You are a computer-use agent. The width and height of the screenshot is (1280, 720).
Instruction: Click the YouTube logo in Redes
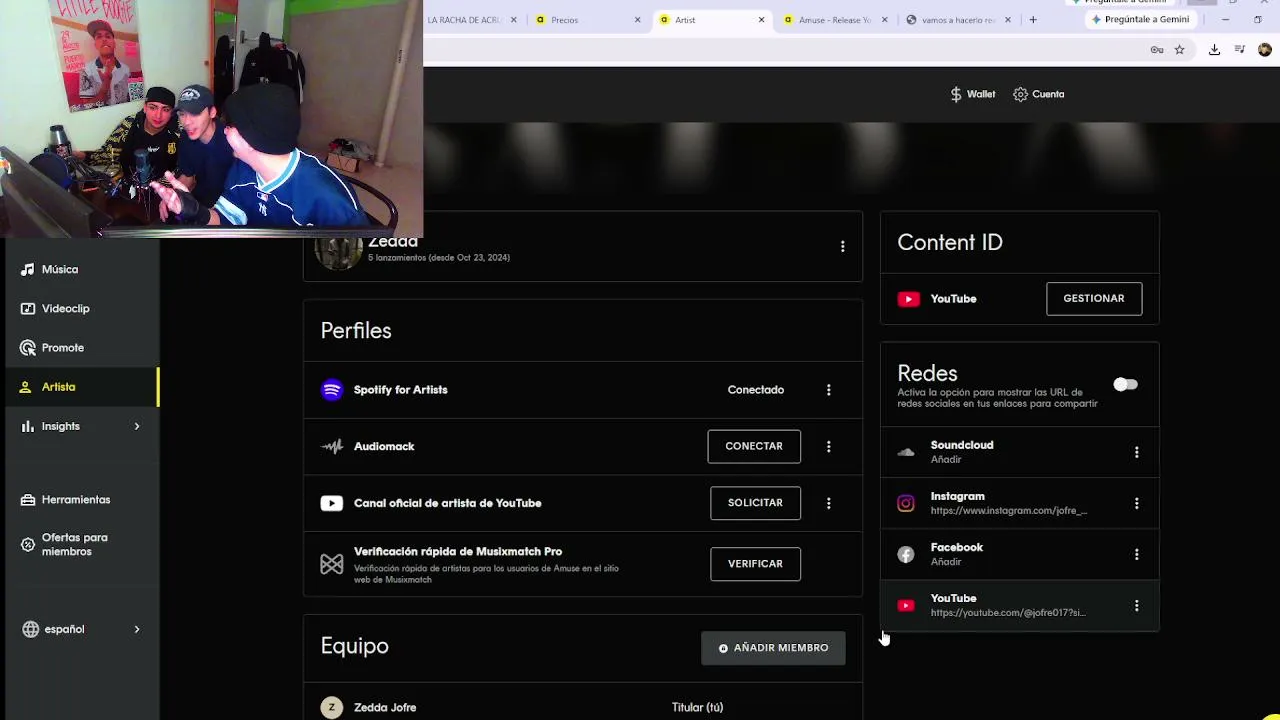[x=906, y=605]
